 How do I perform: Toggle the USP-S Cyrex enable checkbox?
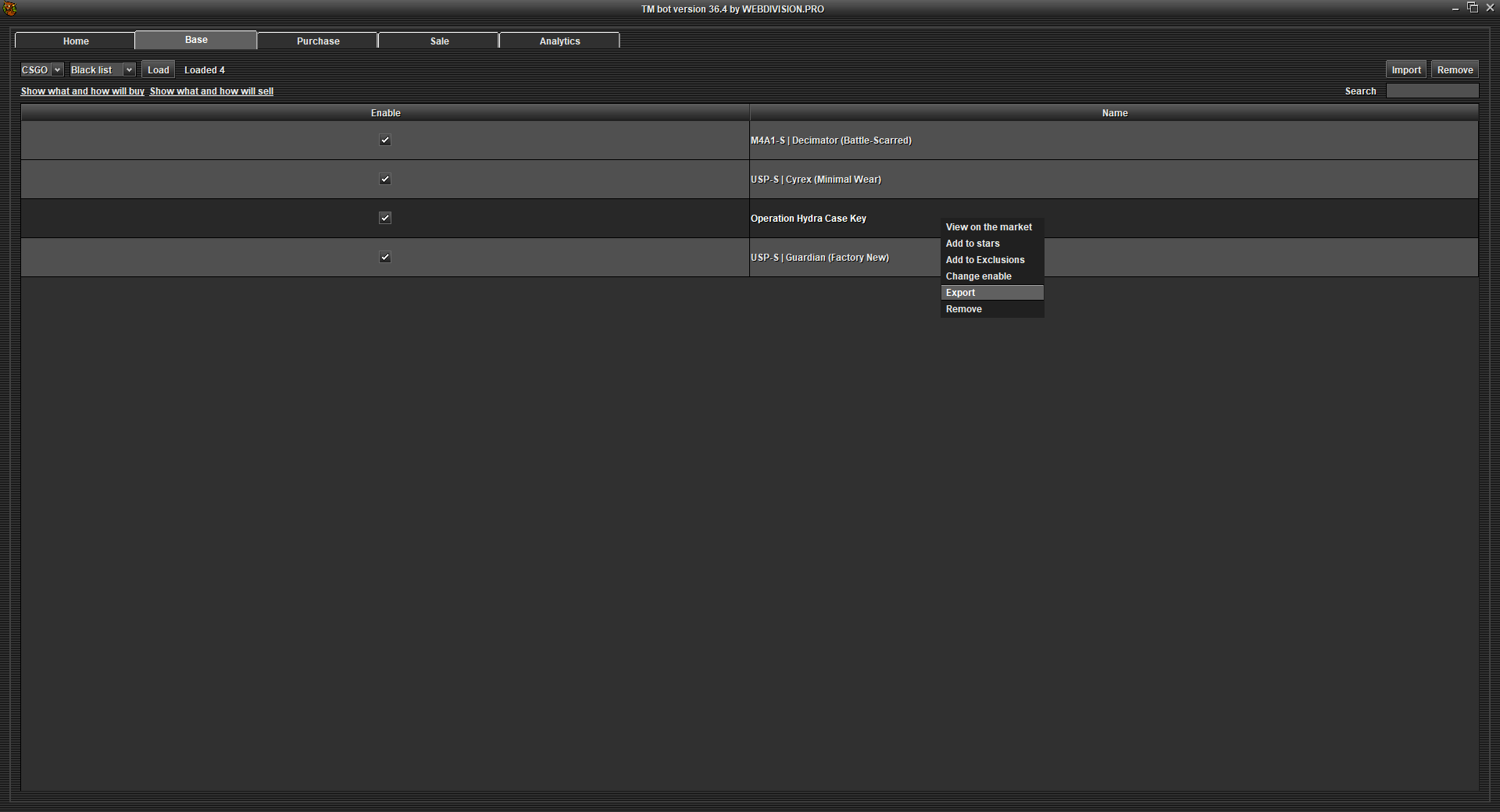click(x=385, y=180)
